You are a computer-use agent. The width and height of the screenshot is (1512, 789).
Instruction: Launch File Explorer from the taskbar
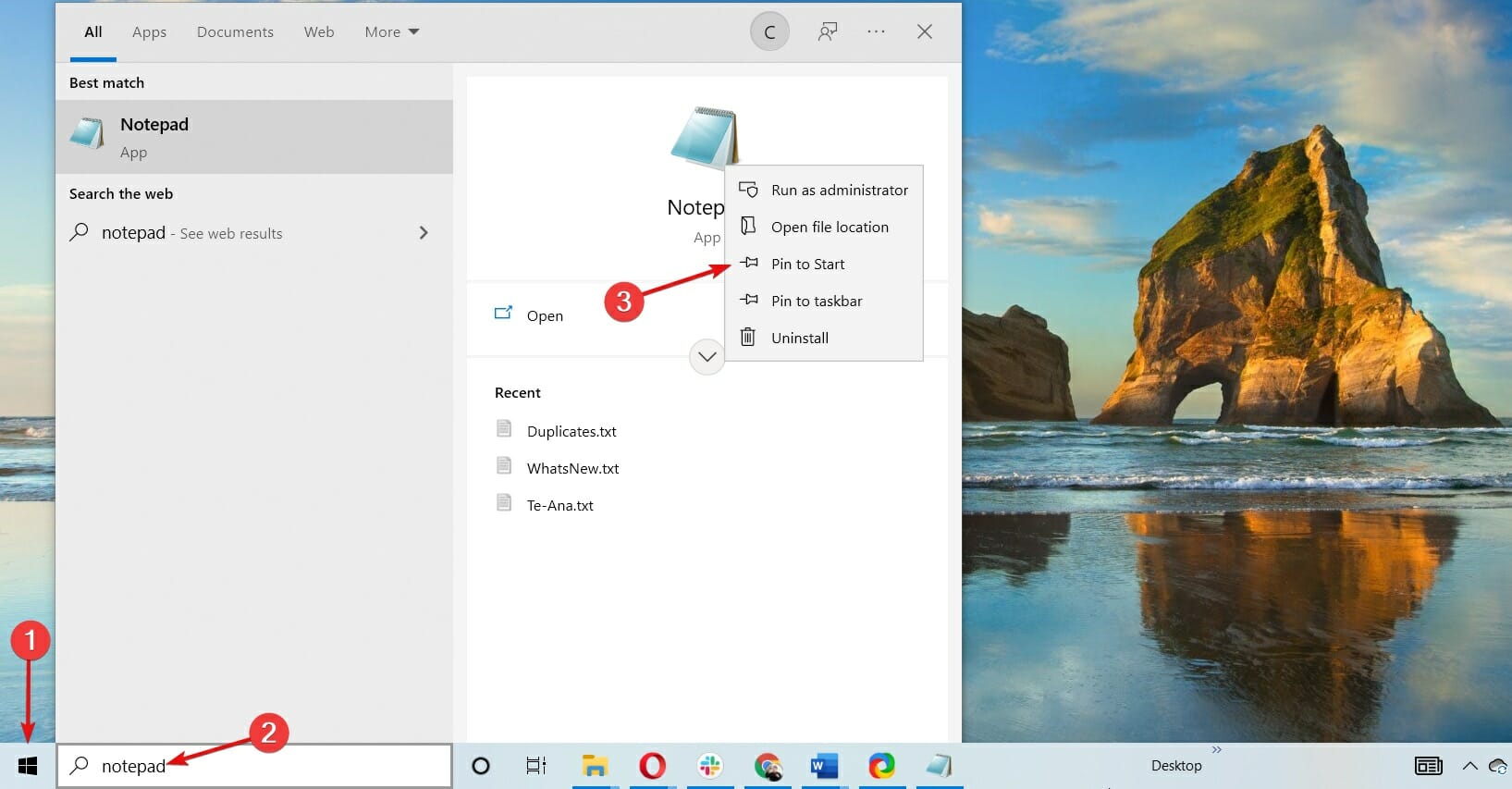click(594, 766)
